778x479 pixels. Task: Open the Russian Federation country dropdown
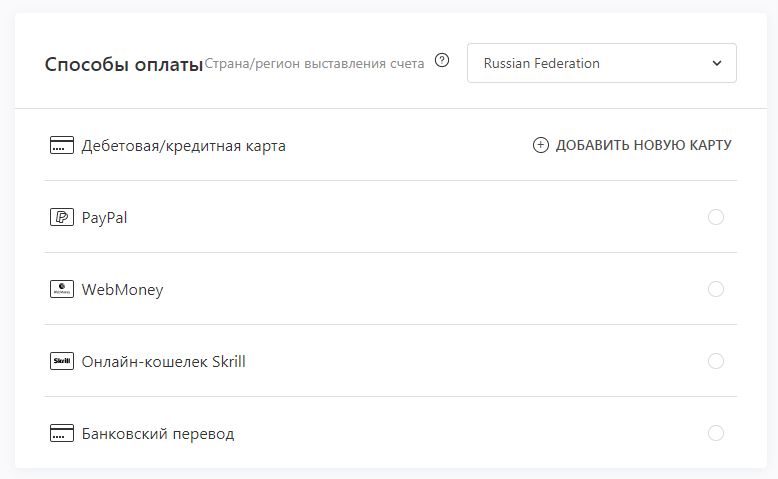tap(602, 63)
